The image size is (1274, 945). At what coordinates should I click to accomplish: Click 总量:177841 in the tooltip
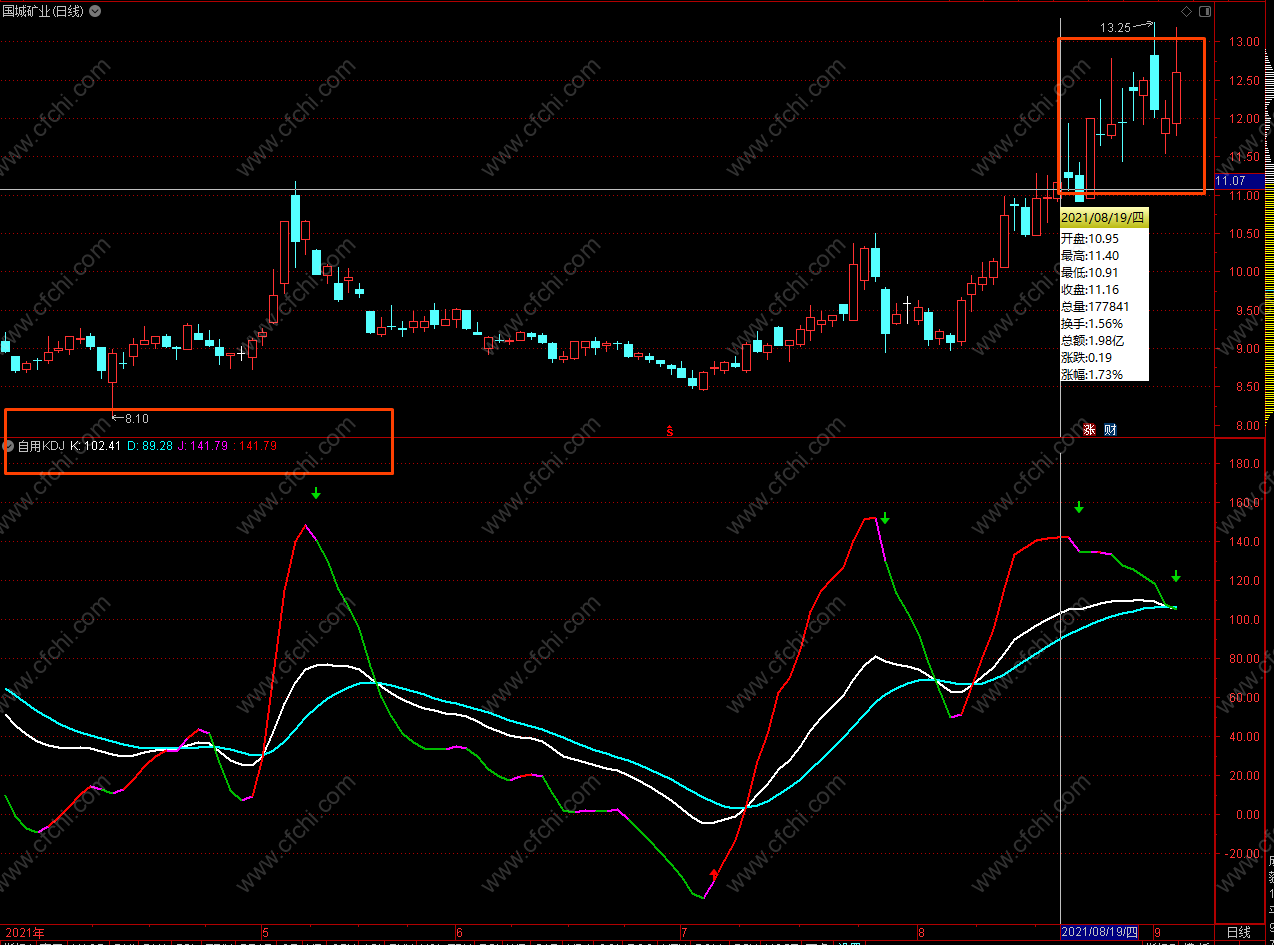(1095, 307)
